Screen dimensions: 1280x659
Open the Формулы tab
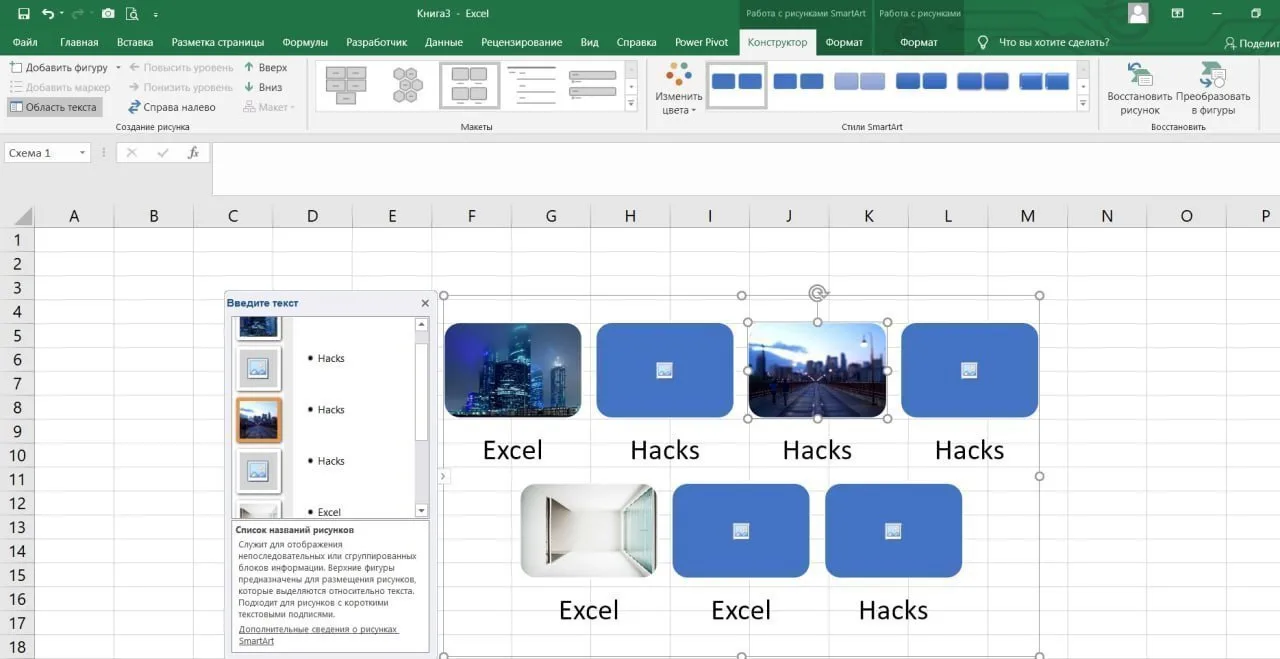(x=305, y=43)
